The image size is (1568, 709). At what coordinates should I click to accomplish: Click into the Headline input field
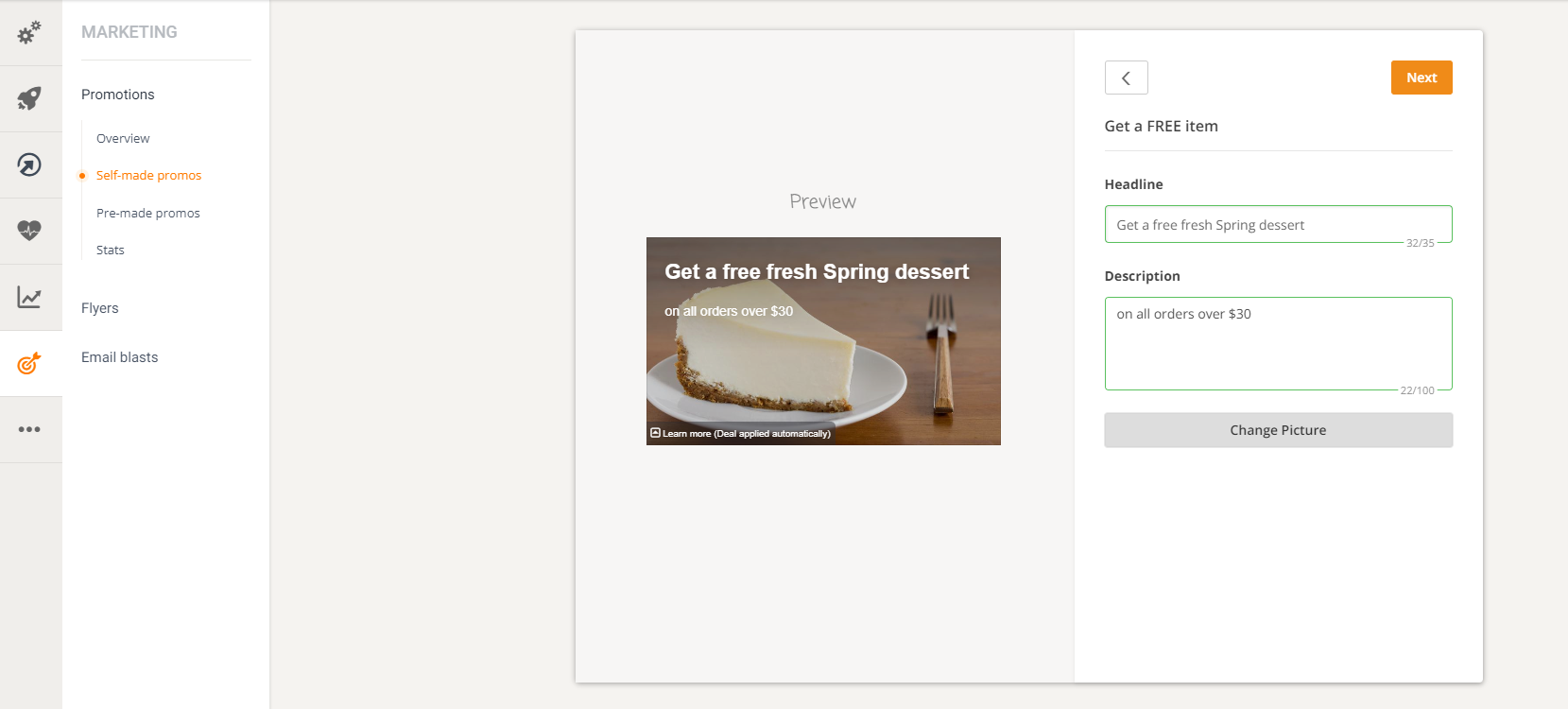pyautogui.click(x=1278, y=224)
